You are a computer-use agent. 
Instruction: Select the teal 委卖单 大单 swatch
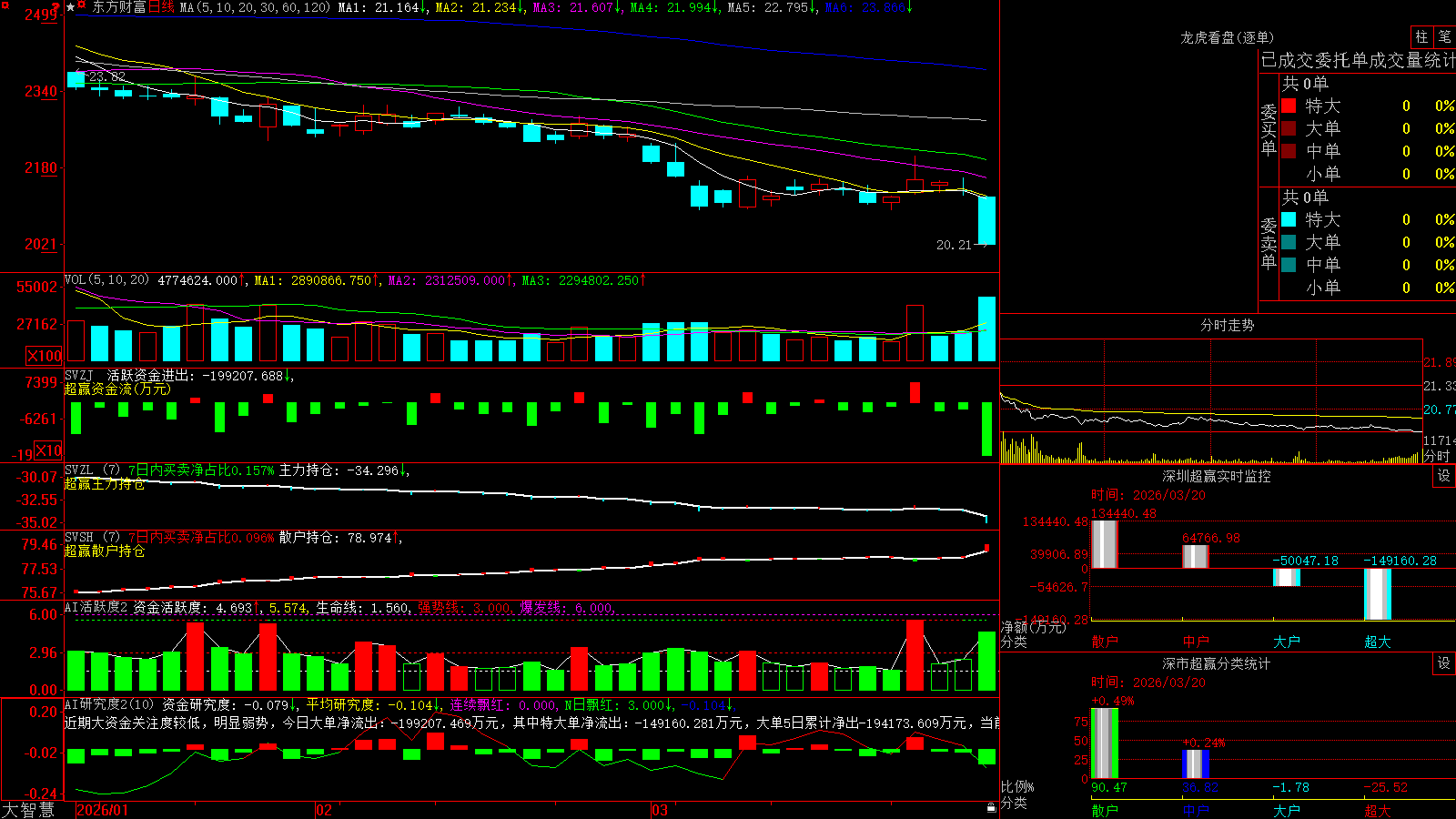coord(1289,242)
